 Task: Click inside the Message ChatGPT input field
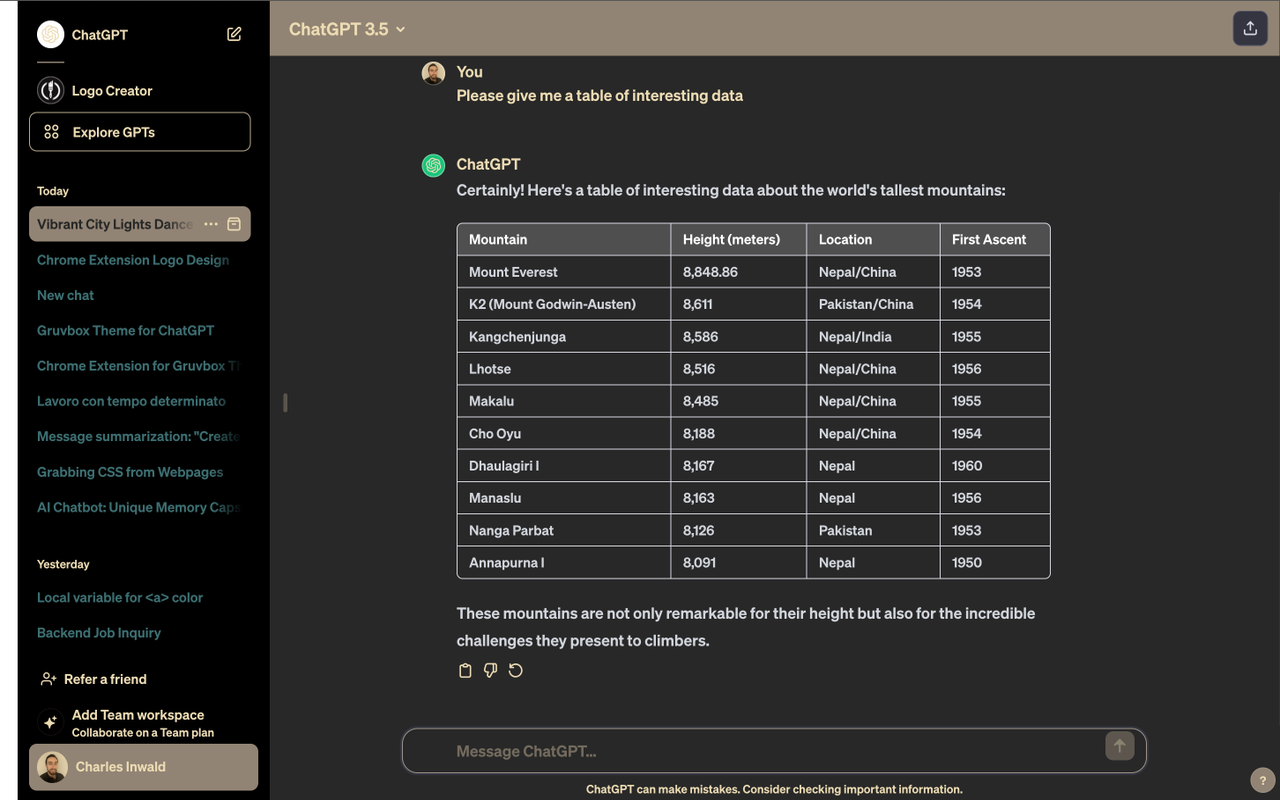pos(700,750)
